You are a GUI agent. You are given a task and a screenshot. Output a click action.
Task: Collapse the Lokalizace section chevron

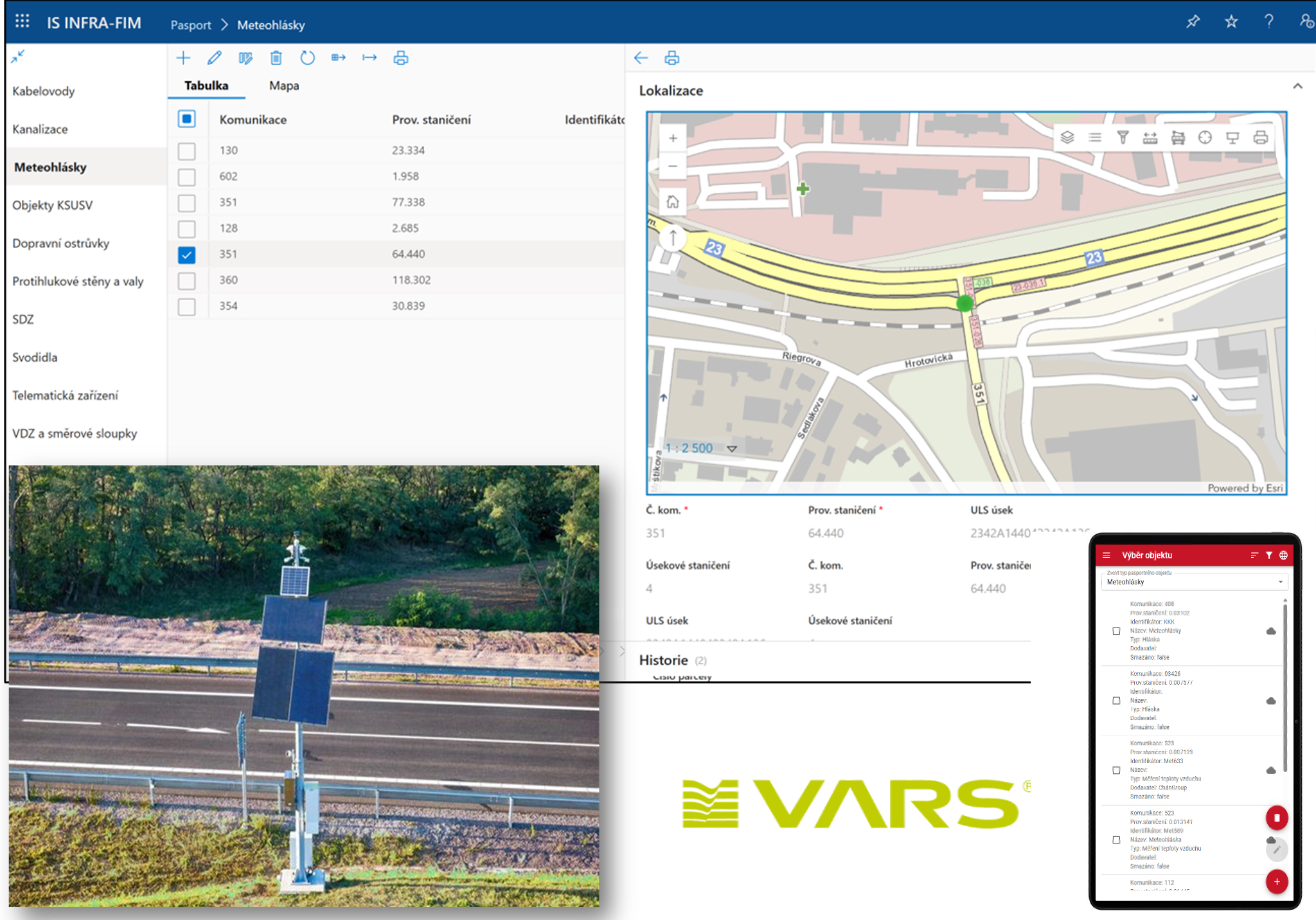click(1297, 86)
